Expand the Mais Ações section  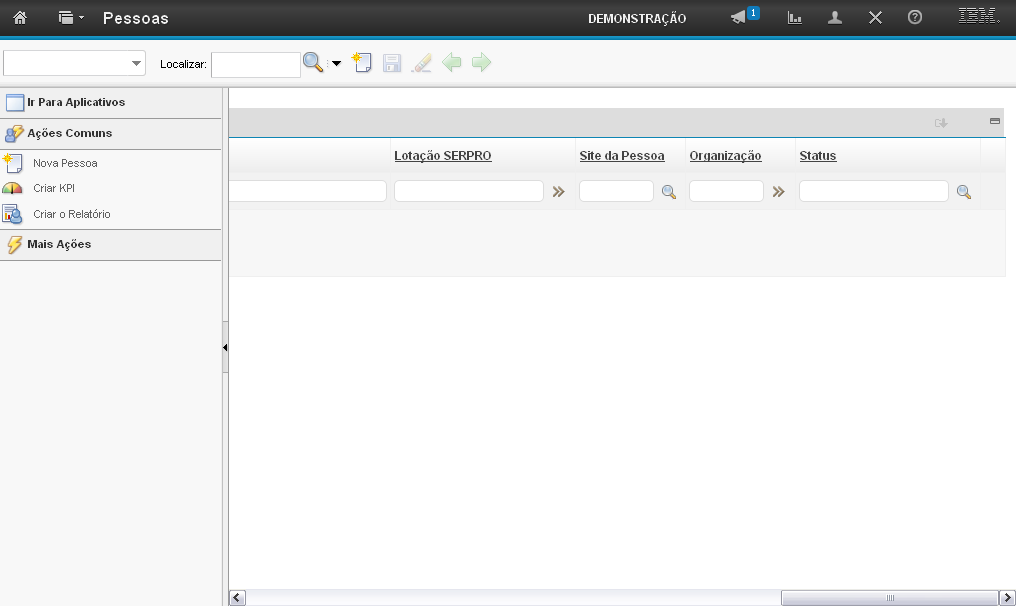pos(59,244)
